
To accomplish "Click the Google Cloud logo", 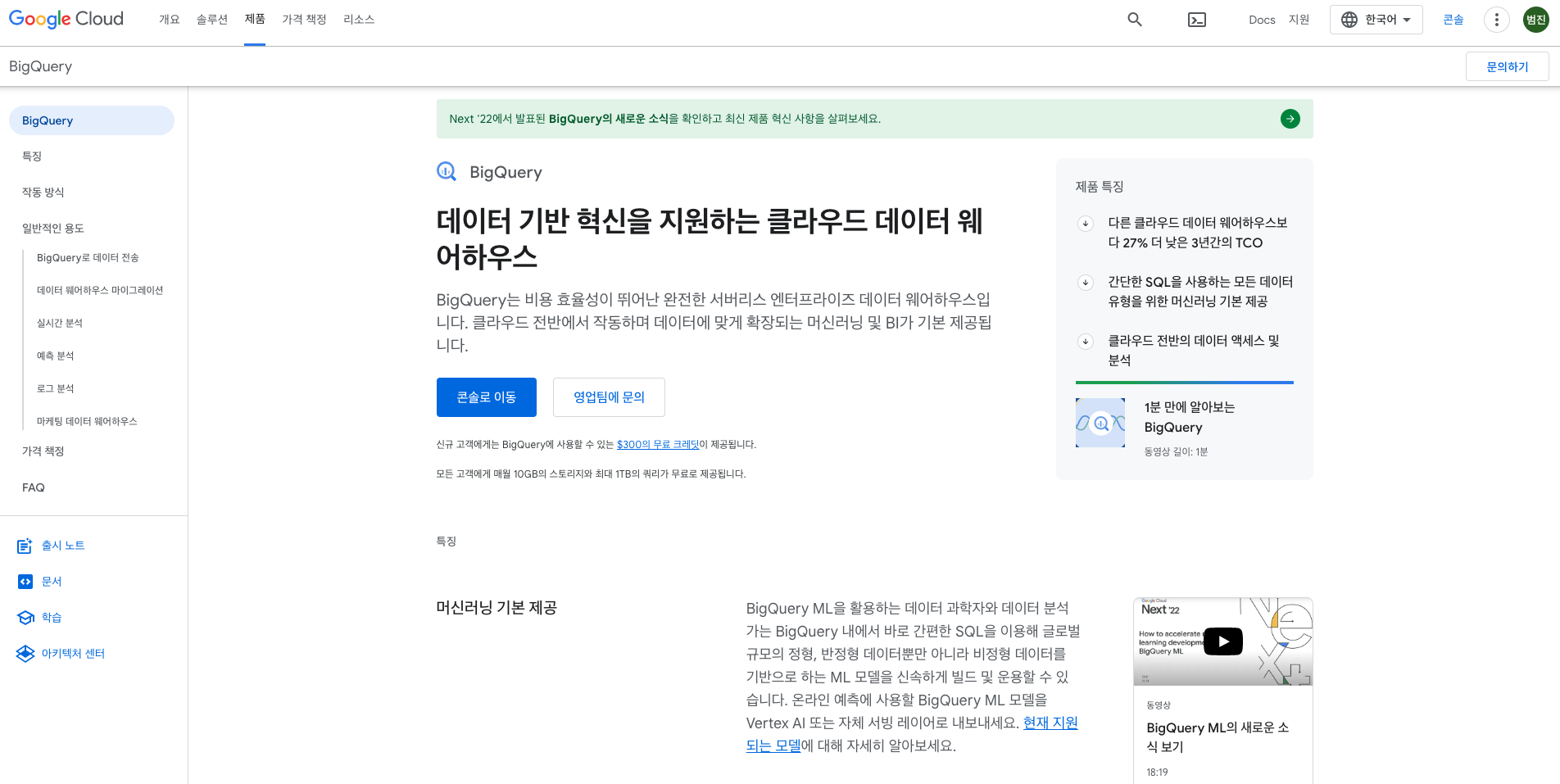I will [66, 19].
